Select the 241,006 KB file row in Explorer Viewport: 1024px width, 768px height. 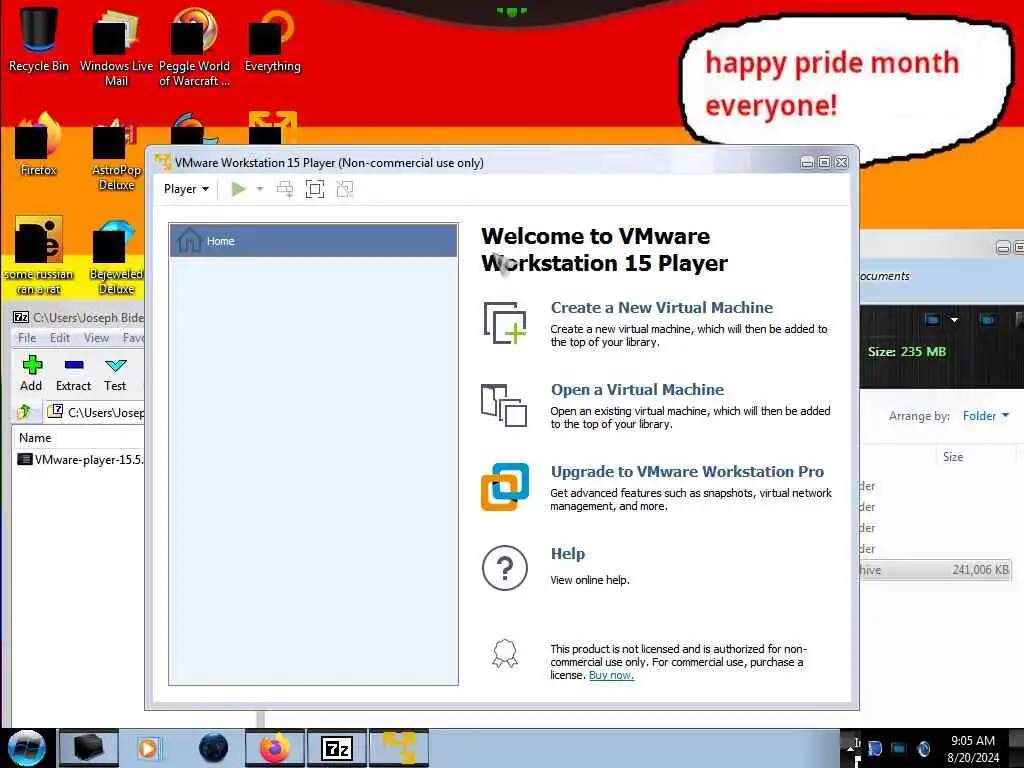click(935, 570)
